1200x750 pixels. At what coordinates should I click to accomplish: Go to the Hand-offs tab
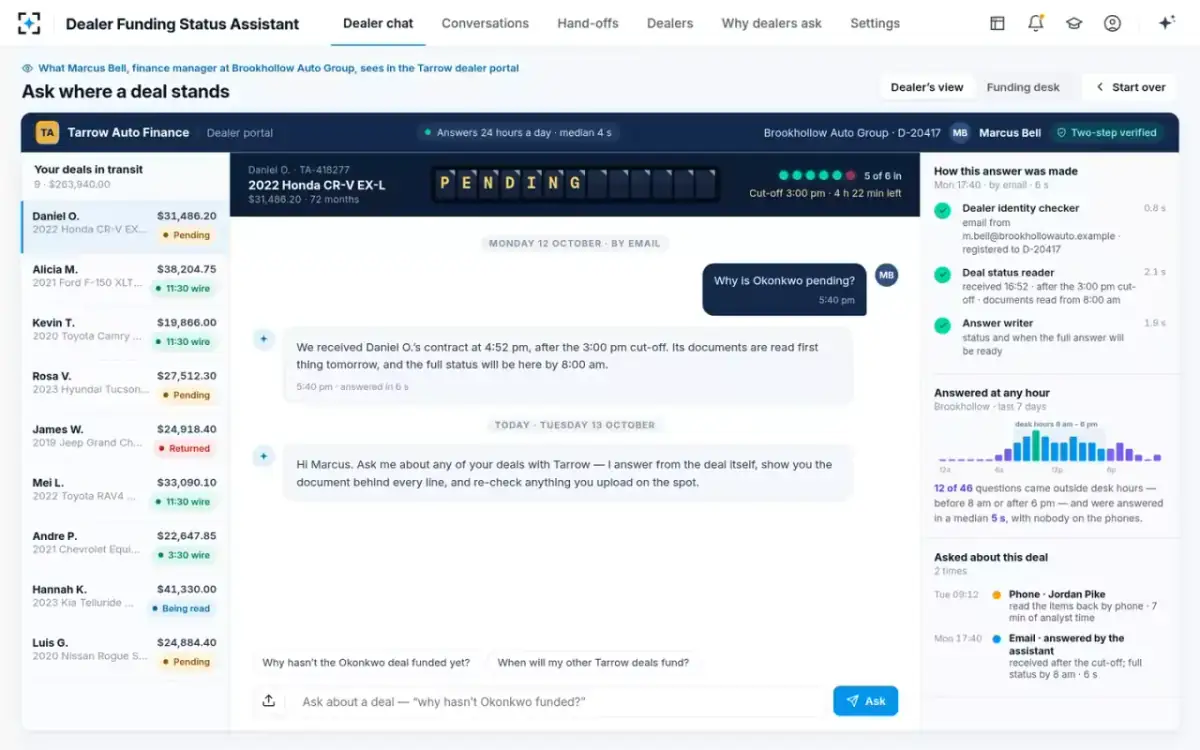click(588, 23)
